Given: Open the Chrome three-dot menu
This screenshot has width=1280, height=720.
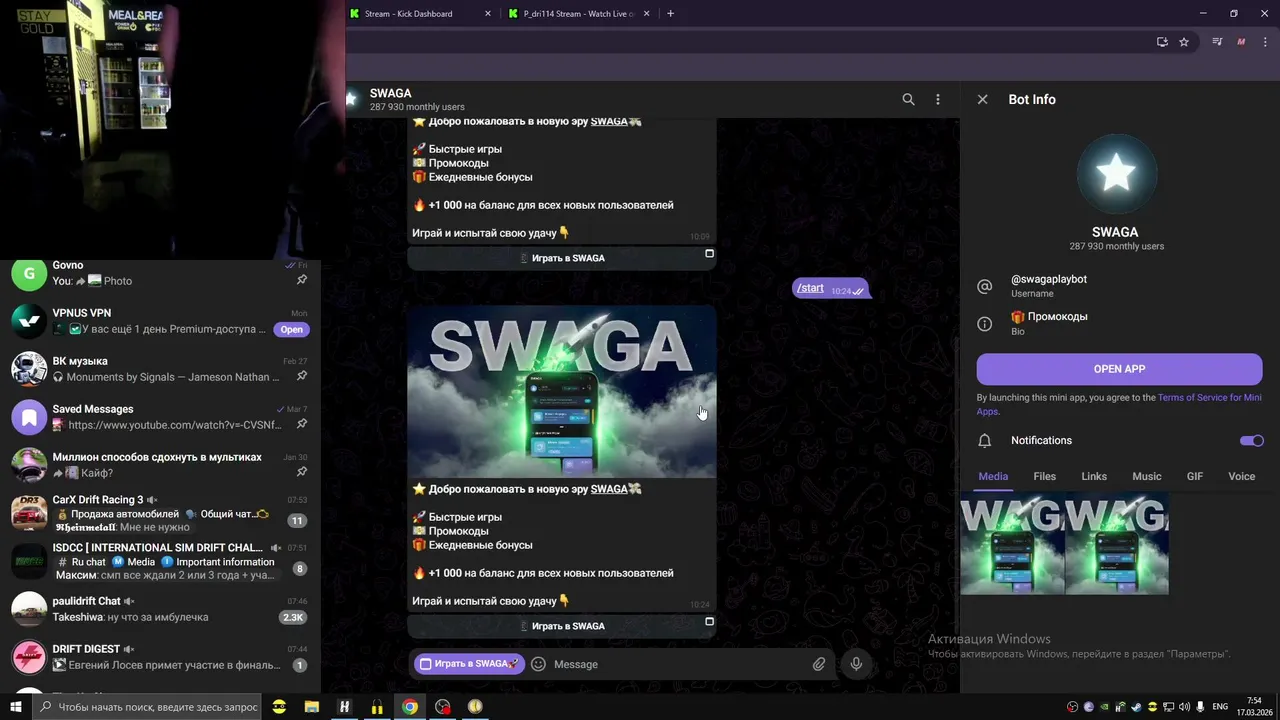Looking at the screenshot, I should click(x=1266, y=42).
